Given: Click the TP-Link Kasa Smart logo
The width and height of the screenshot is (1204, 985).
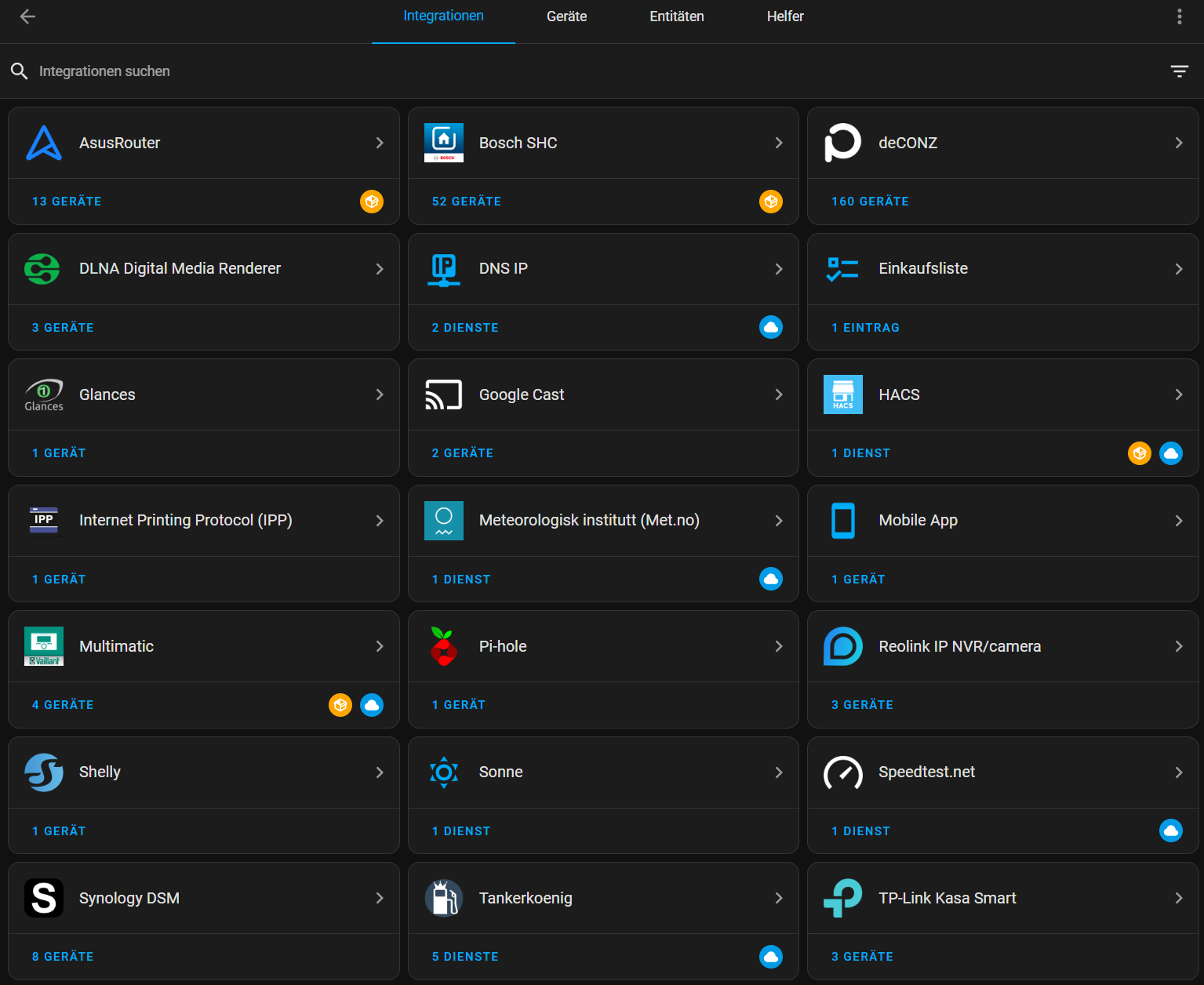Looking at the screenshot, I should [843, 898].
